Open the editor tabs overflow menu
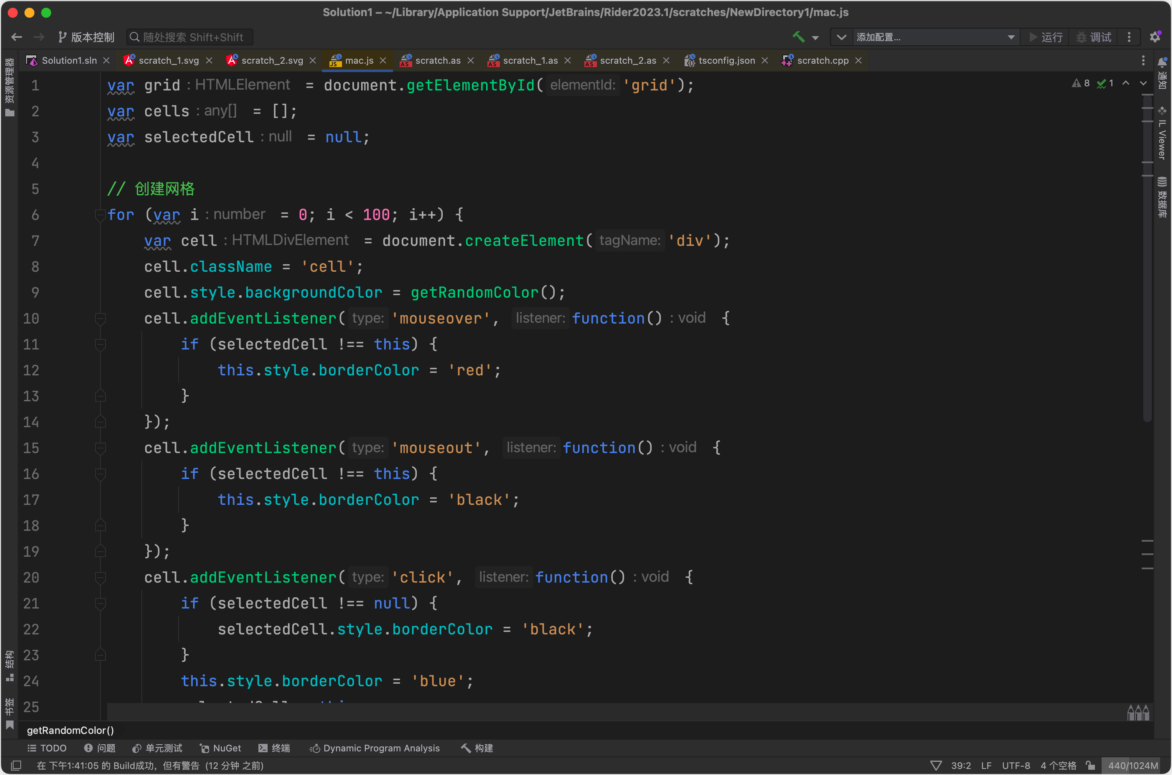 1143,61
